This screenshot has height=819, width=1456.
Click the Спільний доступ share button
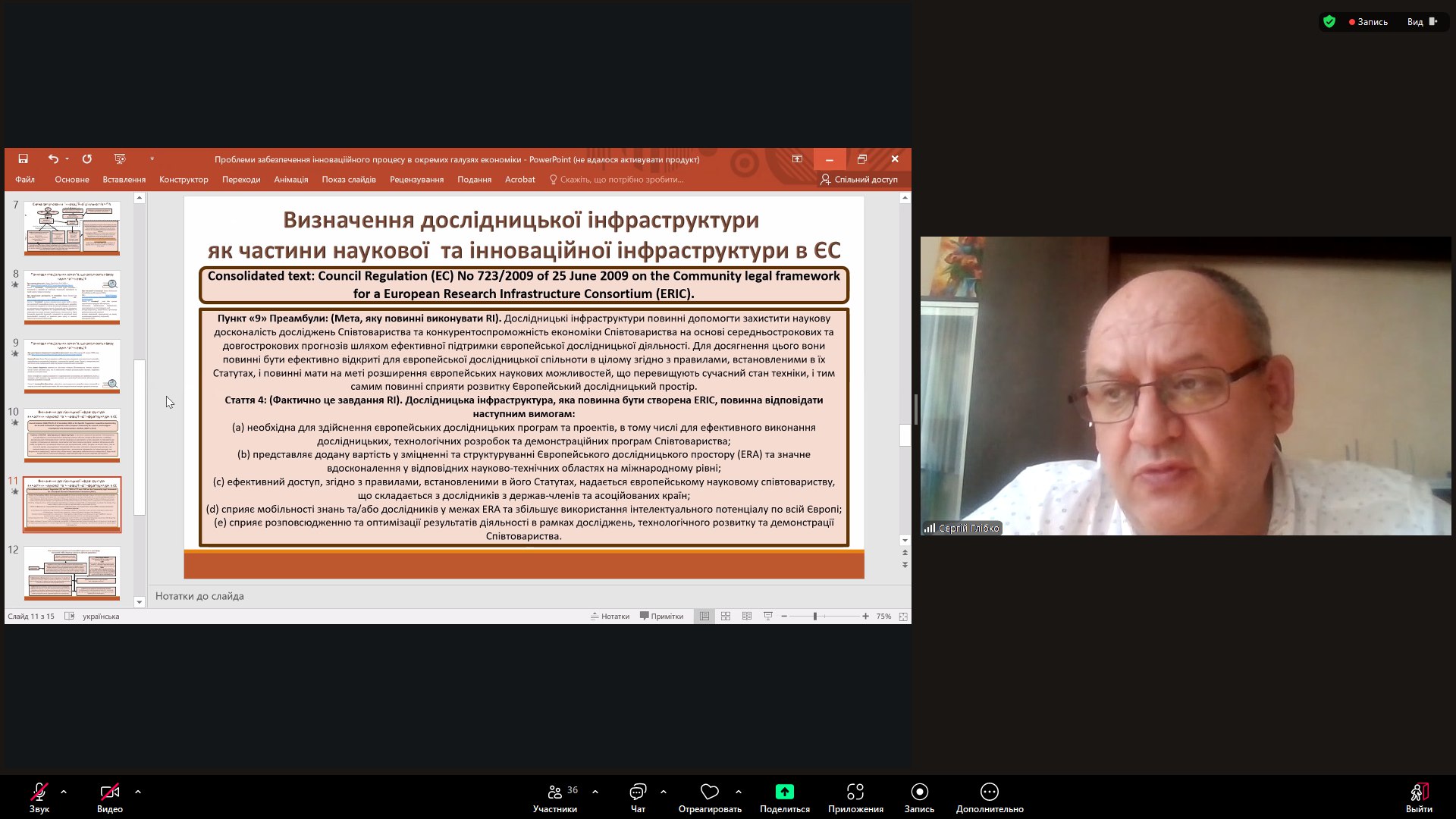(x=858, y=180)
